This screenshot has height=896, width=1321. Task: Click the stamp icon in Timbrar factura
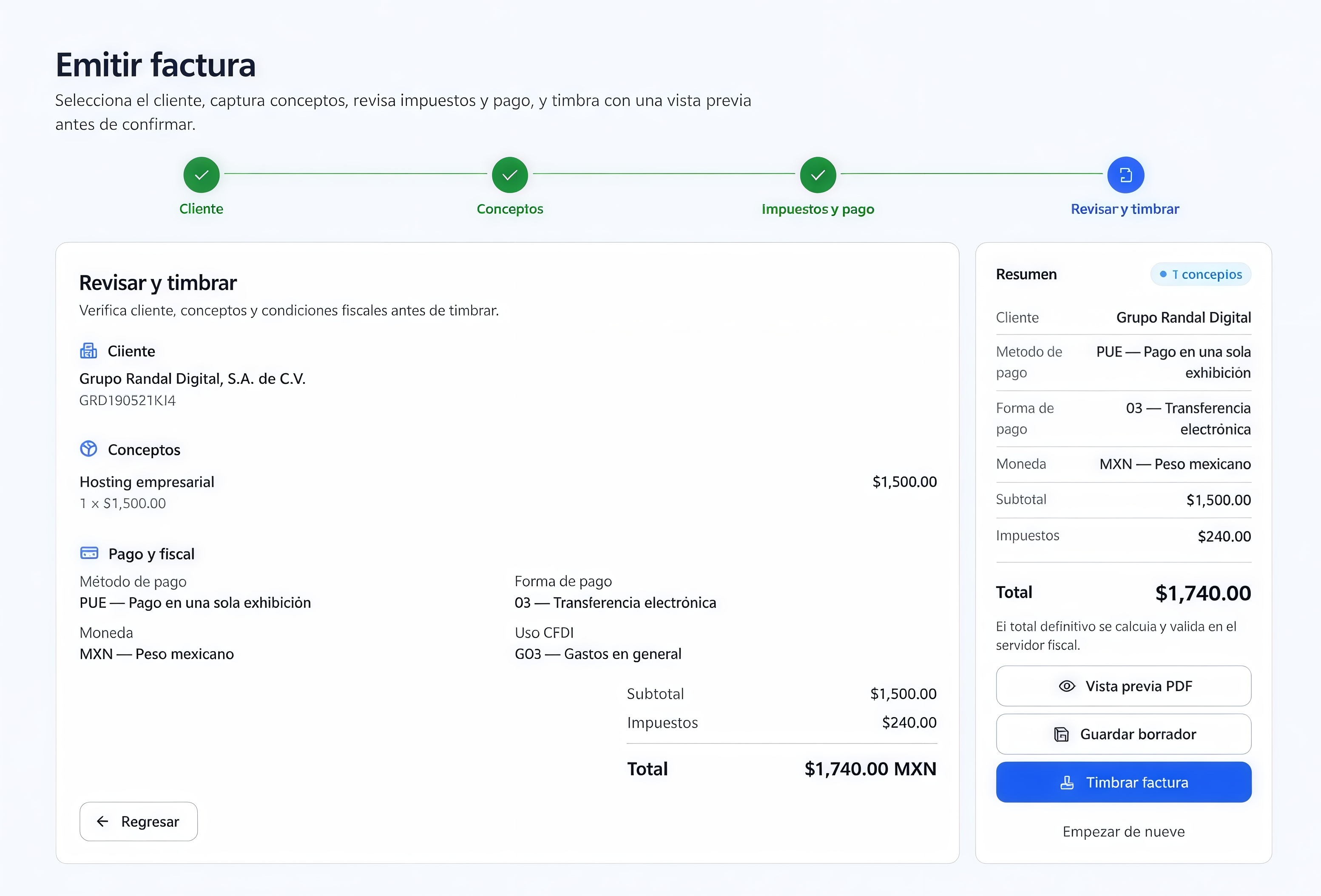click(x=1067, y=783)
